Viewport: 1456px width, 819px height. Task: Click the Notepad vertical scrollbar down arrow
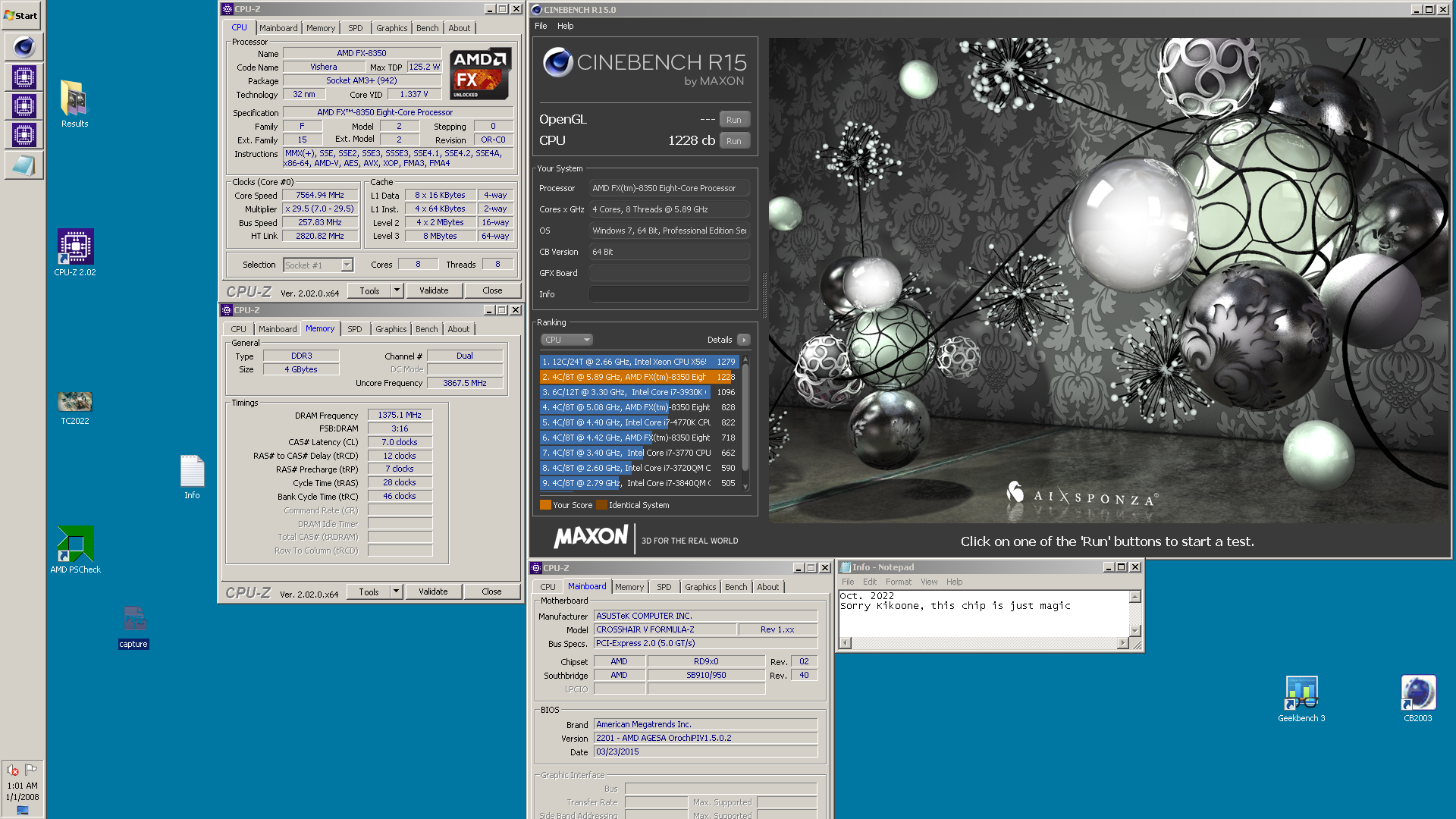tap(1135, 631)
